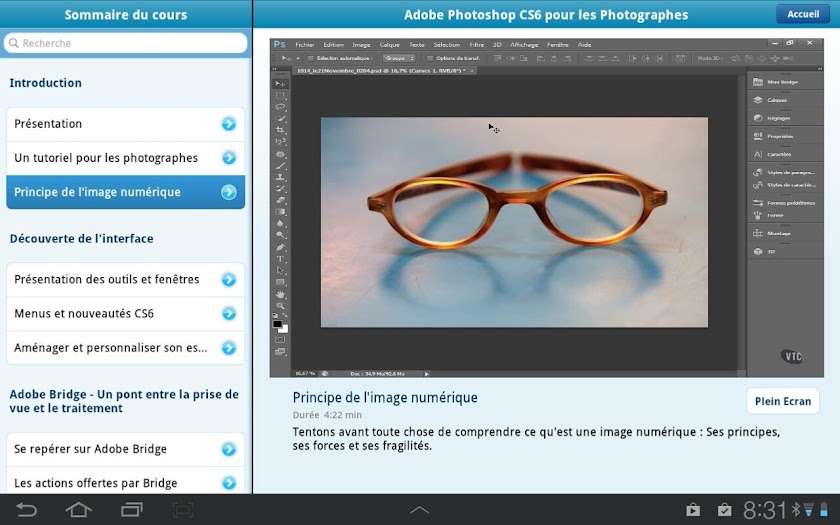Screen dimensions: 840x525
Task: Select the Horizontal Type tool
Action: [x=280, y=259]
